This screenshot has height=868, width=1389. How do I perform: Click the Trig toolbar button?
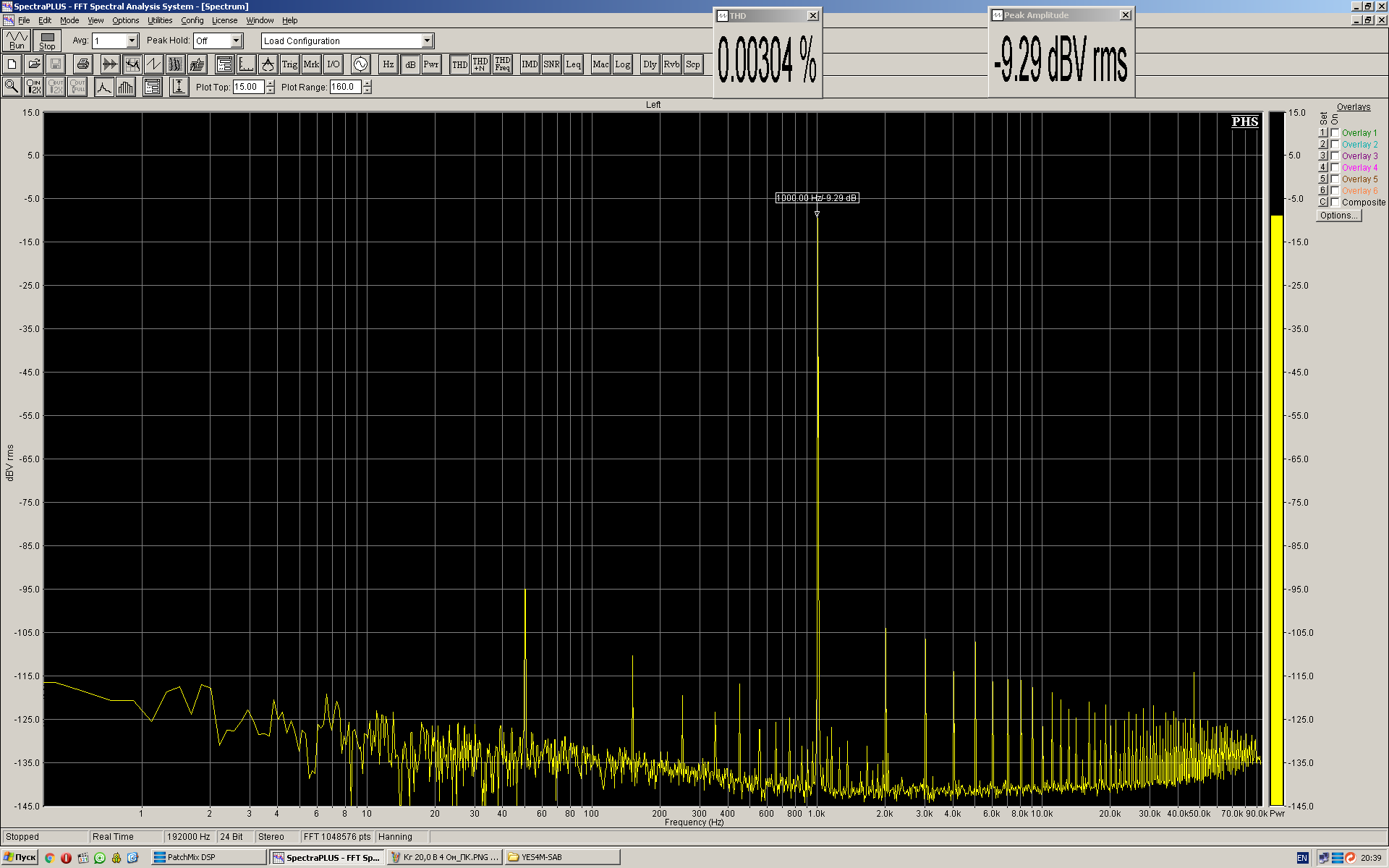(289, 64)
